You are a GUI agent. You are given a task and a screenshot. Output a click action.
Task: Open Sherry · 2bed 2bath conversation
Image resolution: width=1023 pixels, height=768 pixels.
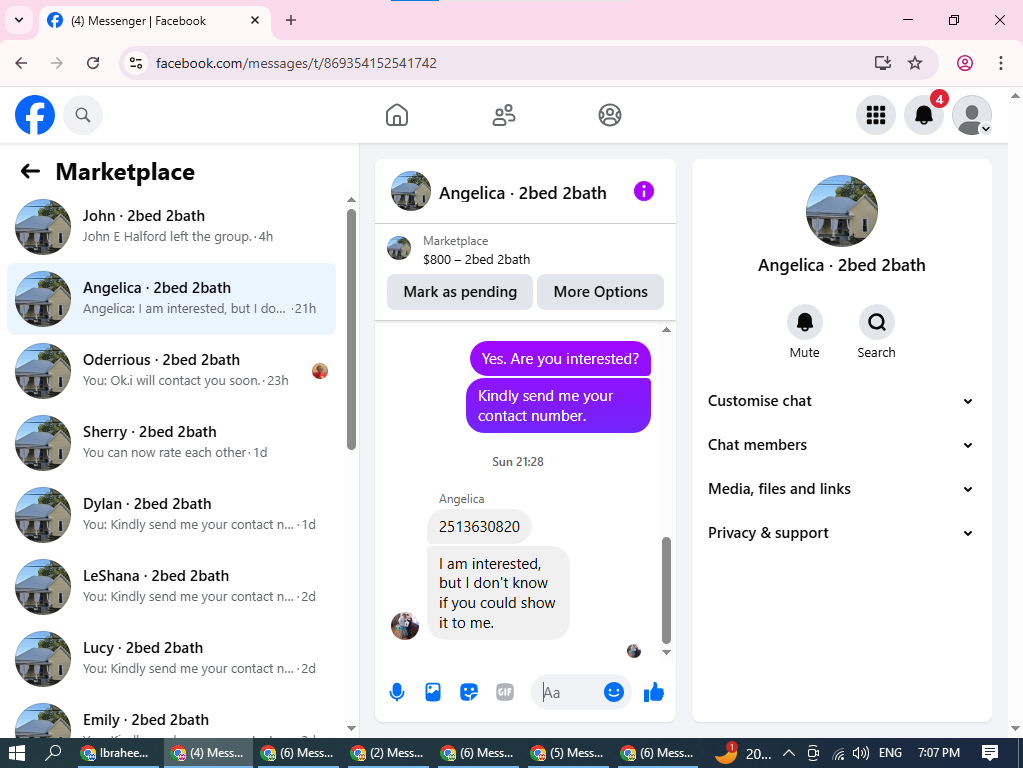(172, 443)
